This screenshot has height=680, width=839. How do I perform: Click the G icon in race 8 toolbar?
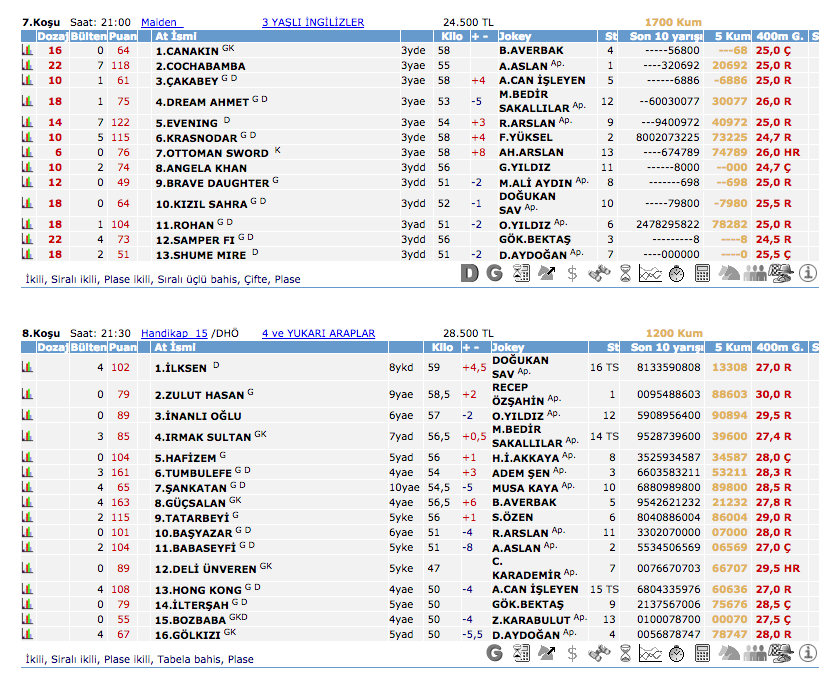click(495, 653)
